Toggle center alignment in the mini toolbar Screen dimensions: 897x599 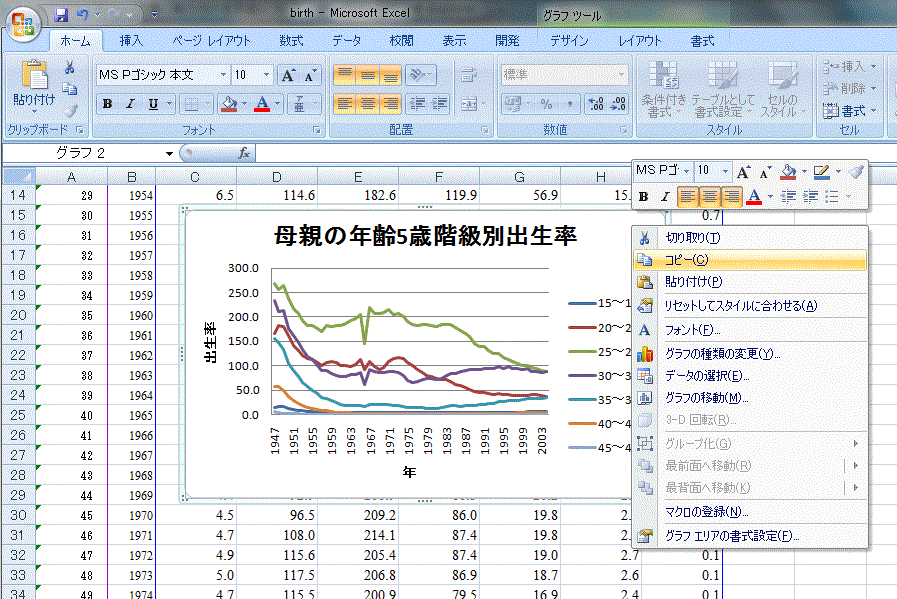pyautogui.click(x=710, y=197)
